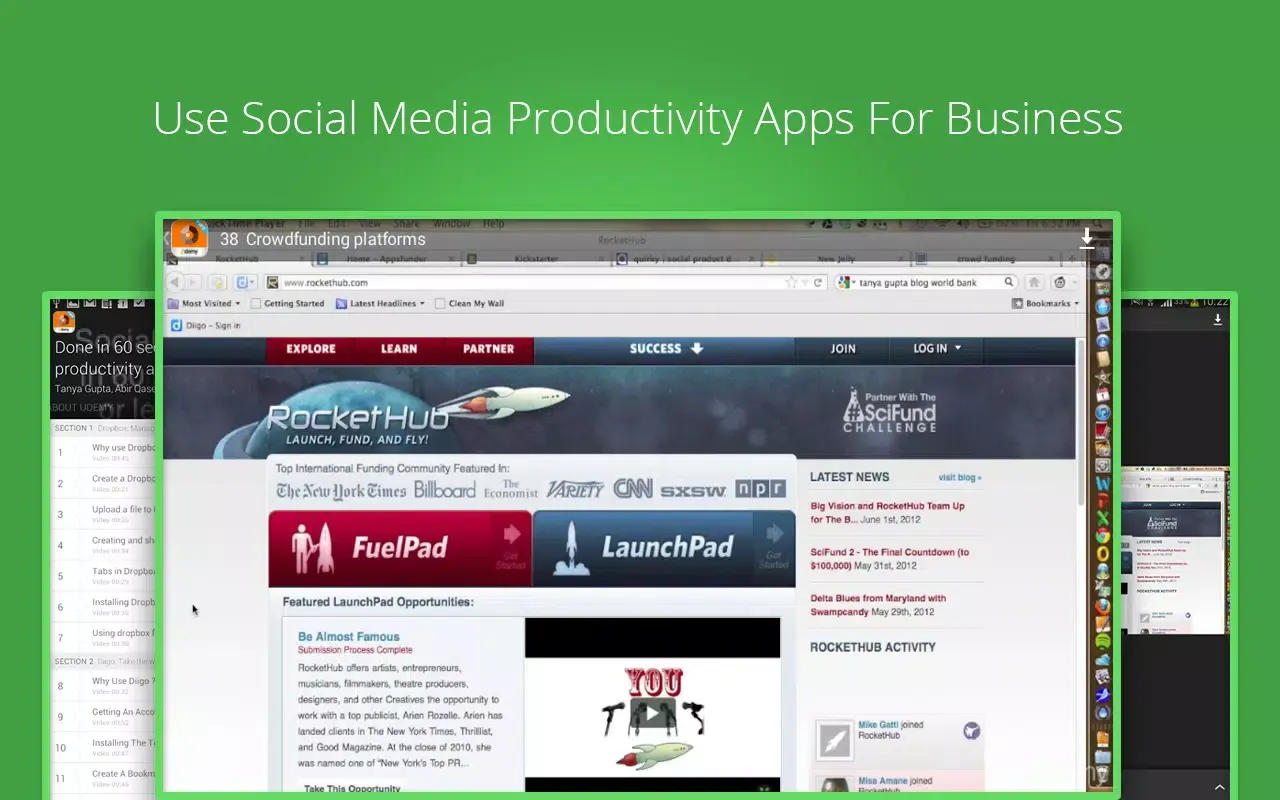
Task: Click Mike Gatti's avatar image
Action: tap(834, 740)
